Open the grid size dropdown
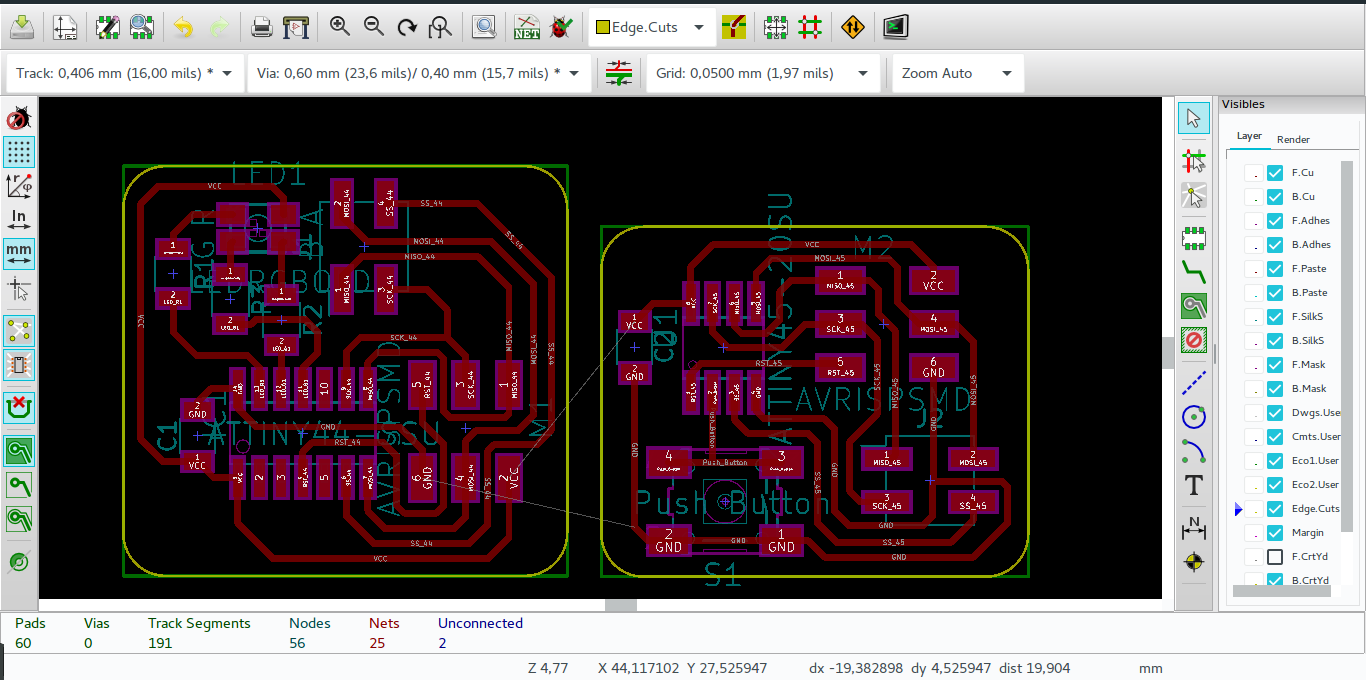The width and height of the screenshot is (1366, 680). click(x=861, y=73)
